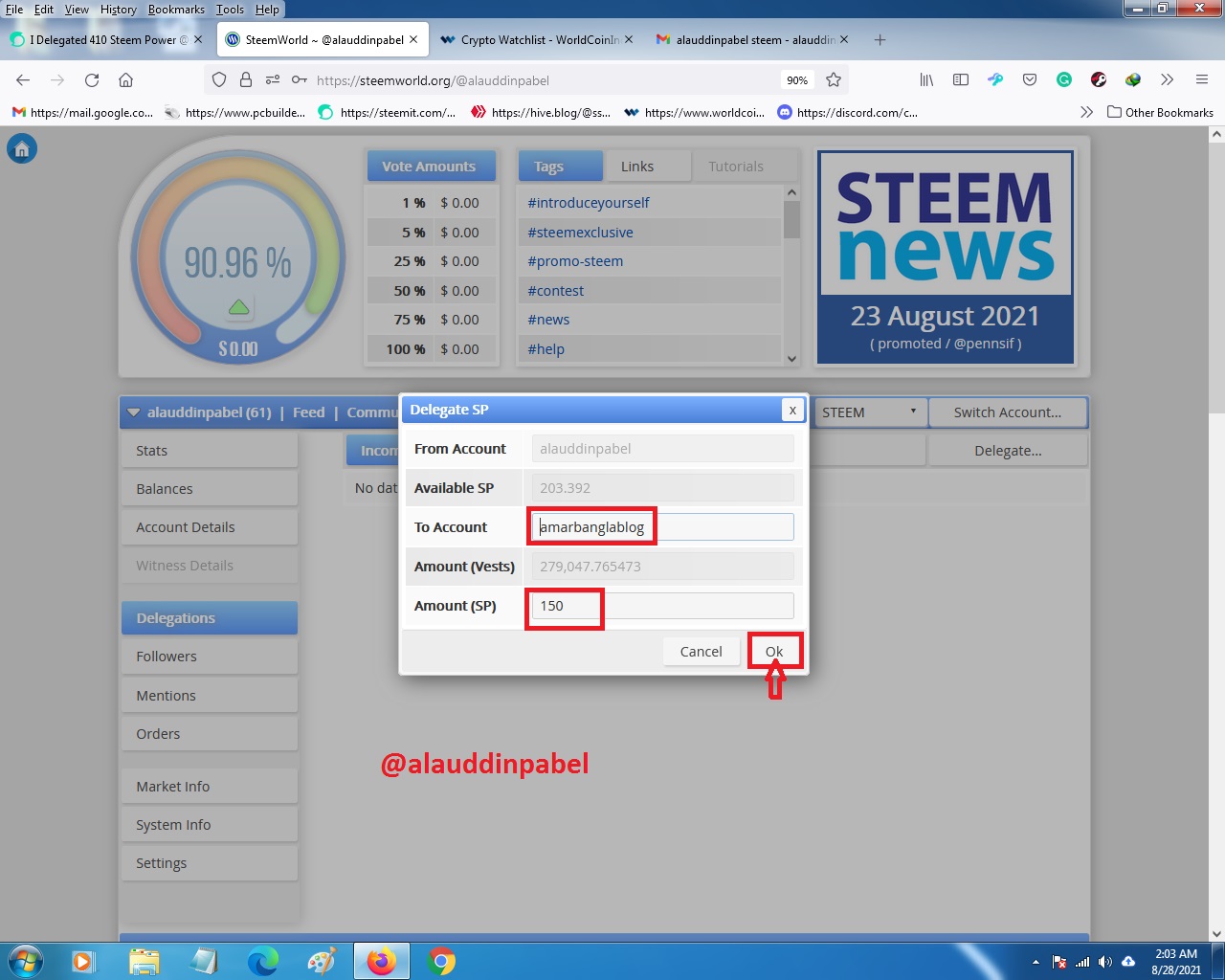
Task: Switch to the Links tab
Action: (647, 166)
